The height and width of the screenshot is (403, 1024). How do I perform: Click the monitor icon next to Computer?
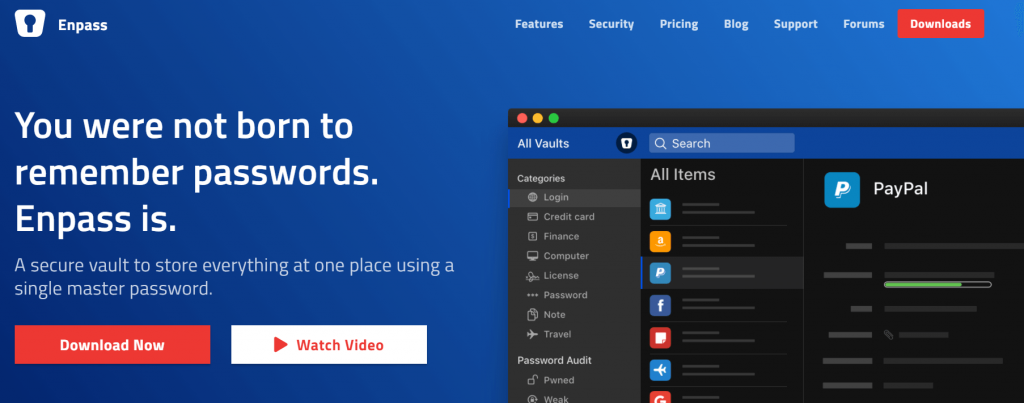532,256
